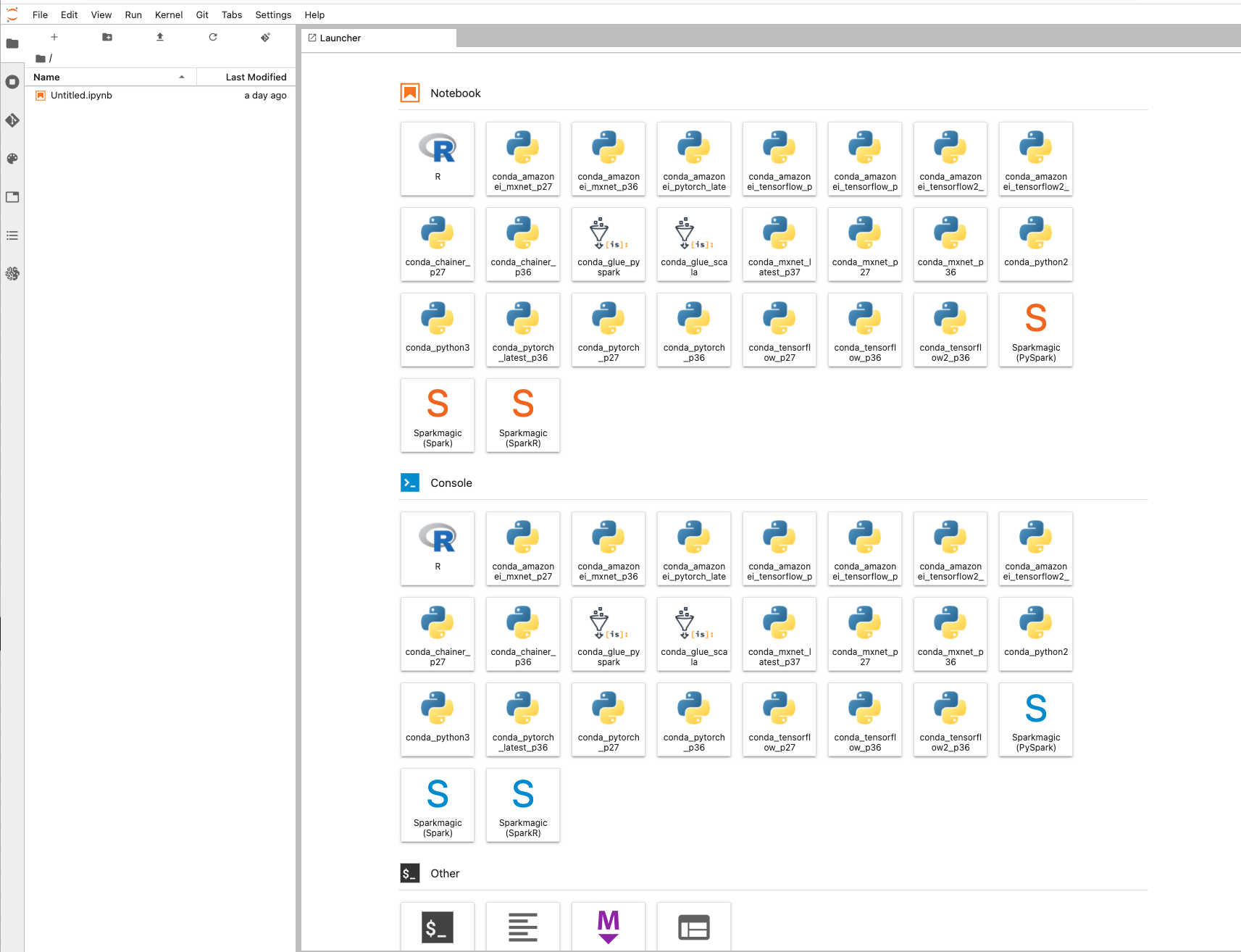This screenshot has width=1241, height=952.
Task: Create a conda_python3 notebook
Action: (x=438, y=329)
